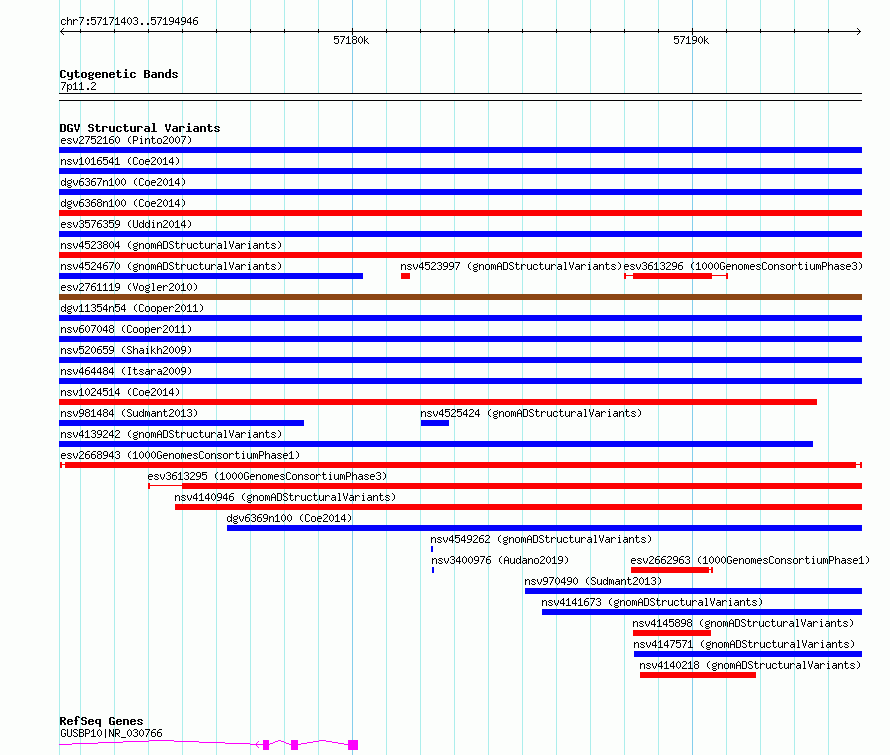890x755 pixels.
Task: Open the GUSBP10|NR_030766 gene label
Action: point(111,733)
